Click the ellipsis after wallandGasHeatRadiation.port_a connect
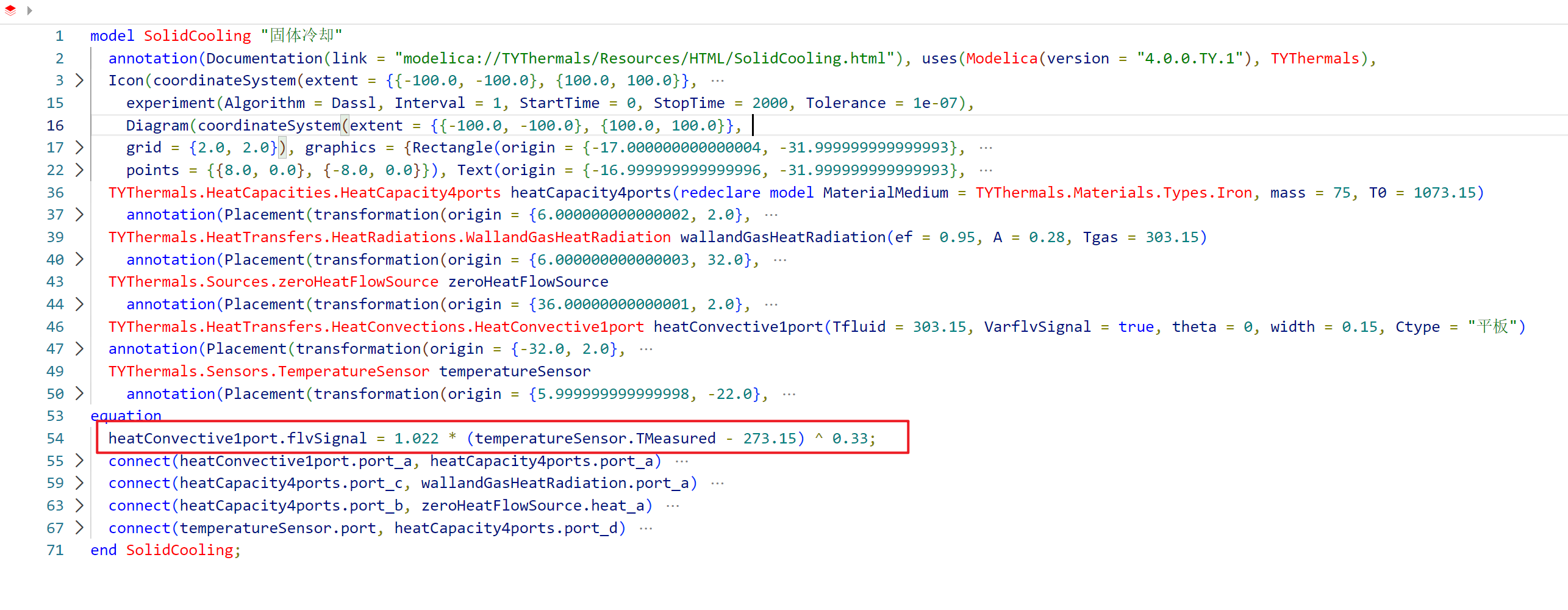The image size is (1568, 610). (718, 483)
